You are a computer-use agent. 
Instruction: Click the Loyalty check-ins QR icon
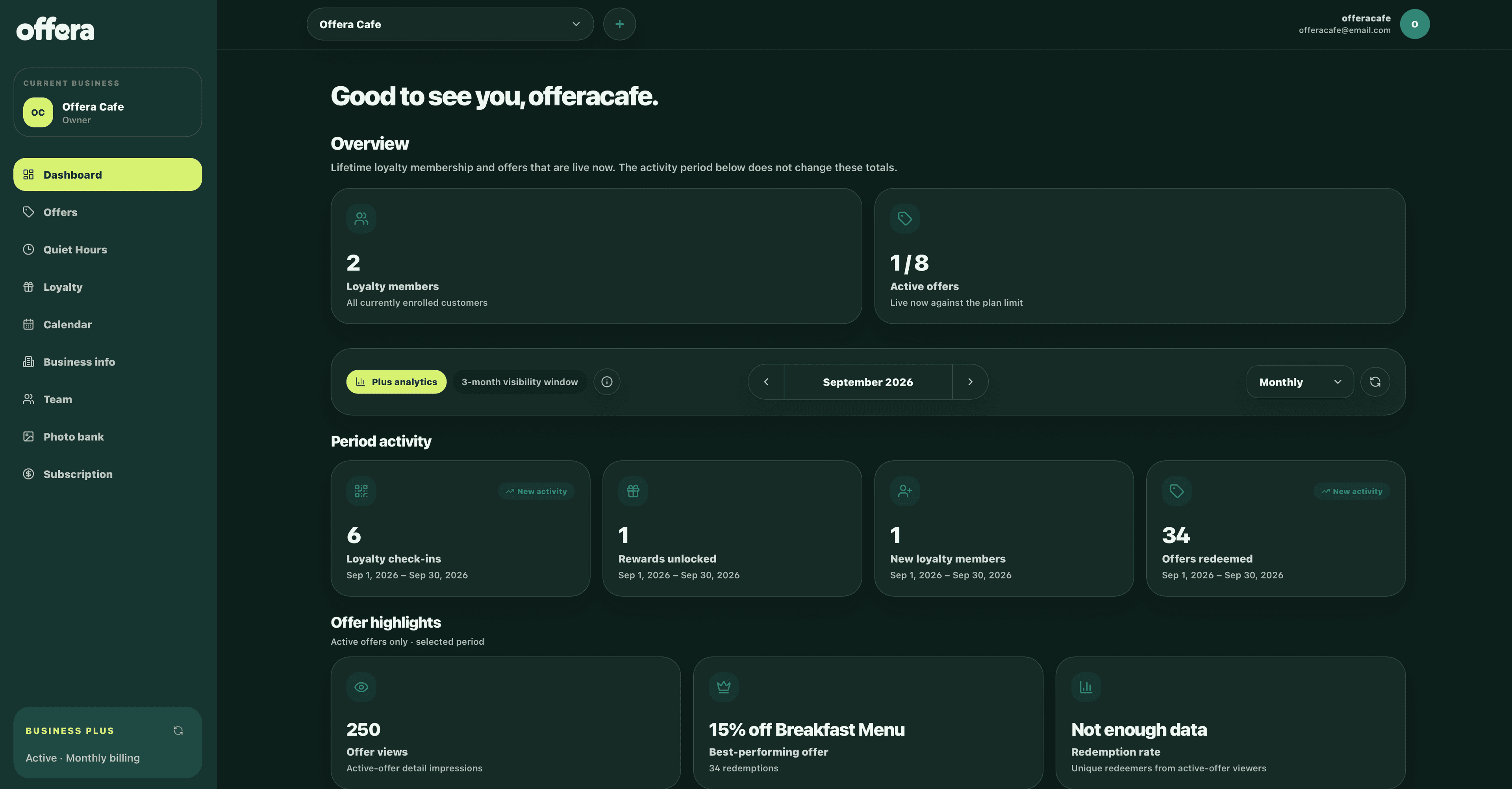(361, 491)
